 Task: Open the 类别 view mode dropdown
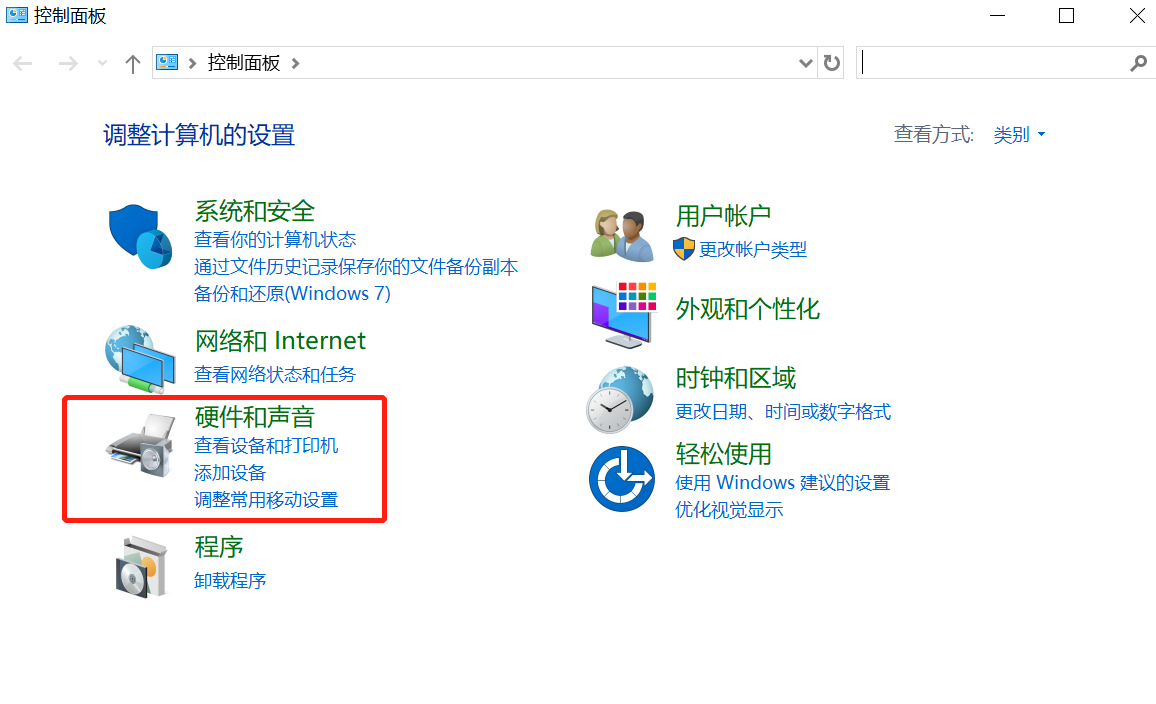click(1019, 135)
